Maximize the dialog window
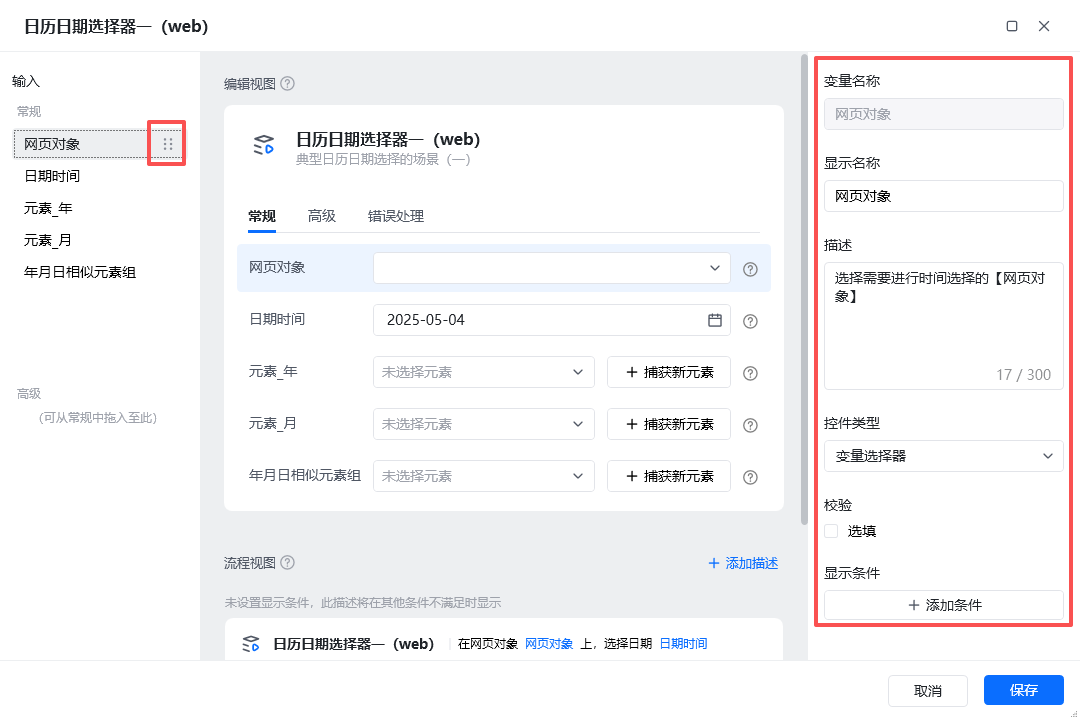1080x720 pixels. click(x=1012, y=26)
